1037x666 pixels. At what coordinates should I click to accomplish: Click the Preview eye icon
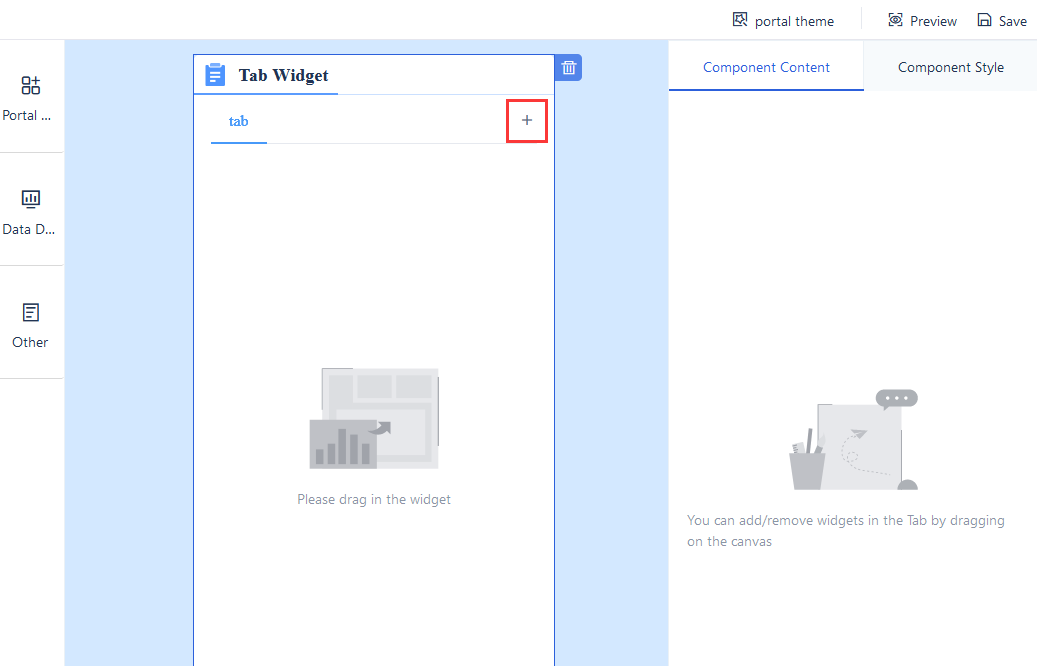pyautogui.click(x=894, y=19)
